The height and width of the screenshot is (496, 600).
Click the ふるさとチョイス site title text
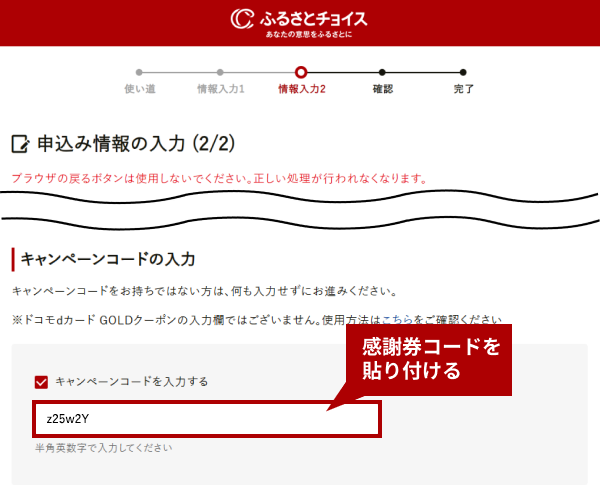pos(313,19)
